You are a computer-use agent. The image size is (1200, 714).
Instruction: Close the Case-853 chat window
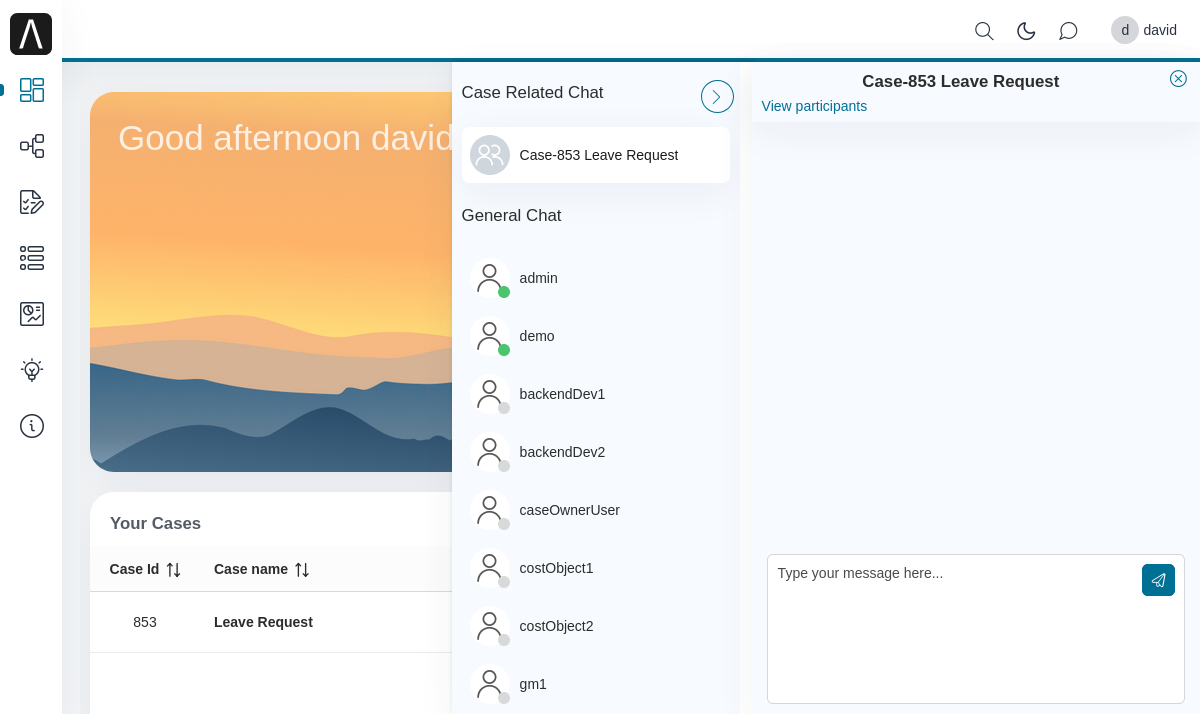tap(1178, 79)
